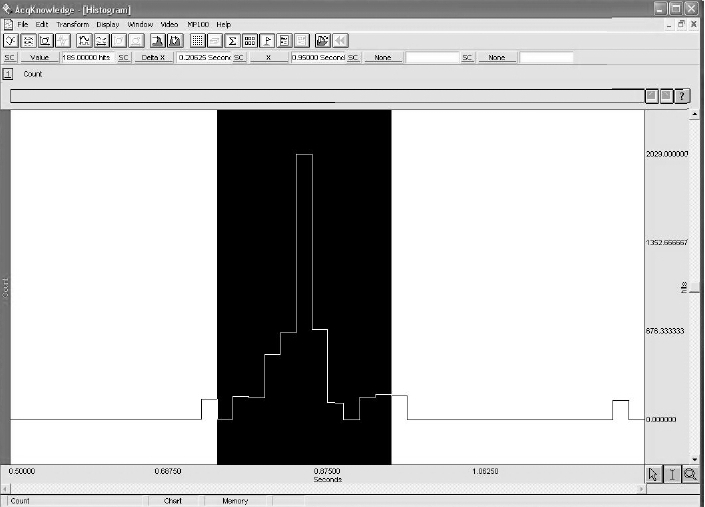Viewport: 705px width, 507px height.
Task: Autoscale waveforms vertically toolbar icon
Action: tap(84, 41)
